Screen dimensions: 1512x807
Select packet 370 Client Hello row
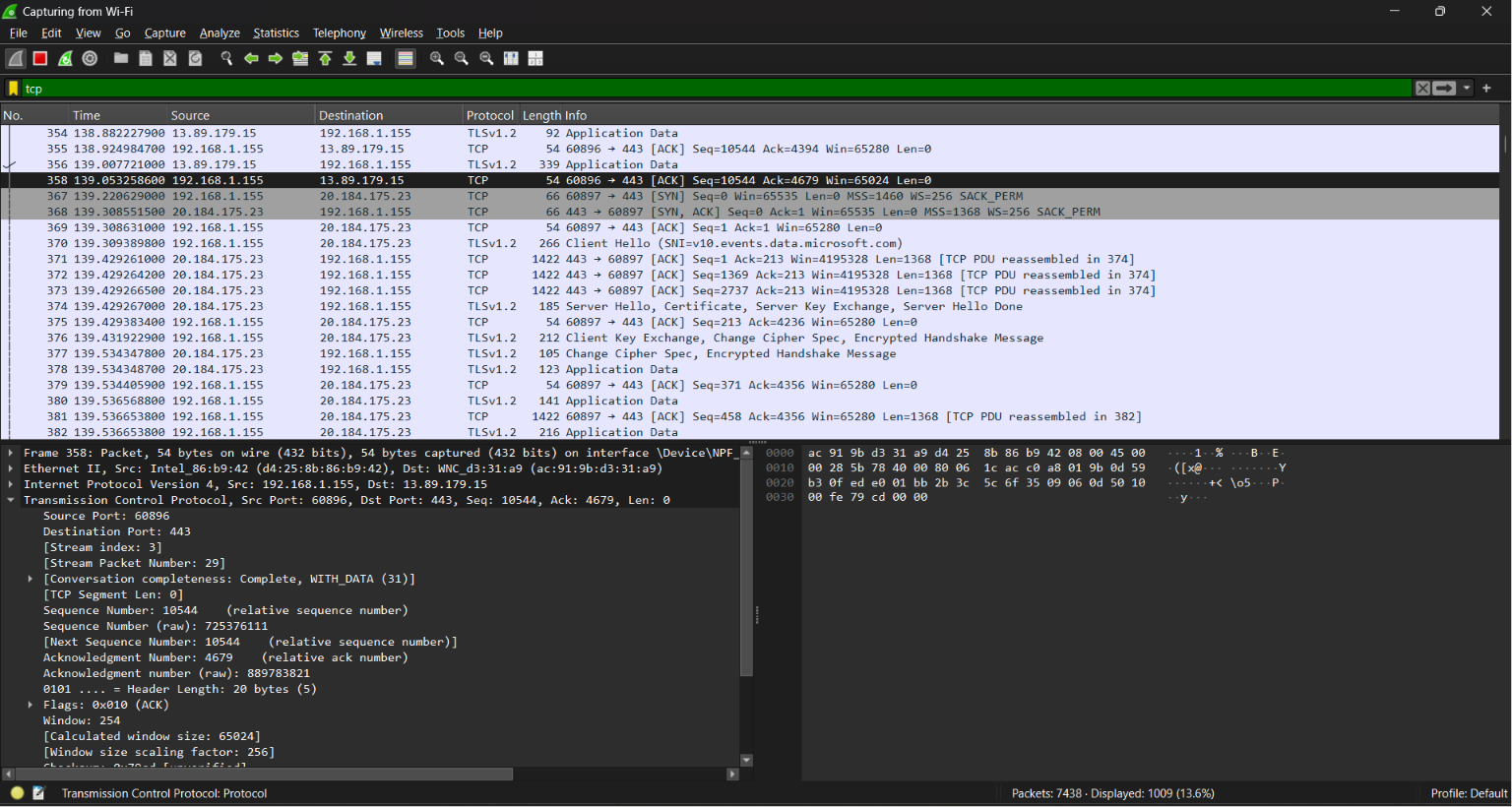click(x=750, y=243)
